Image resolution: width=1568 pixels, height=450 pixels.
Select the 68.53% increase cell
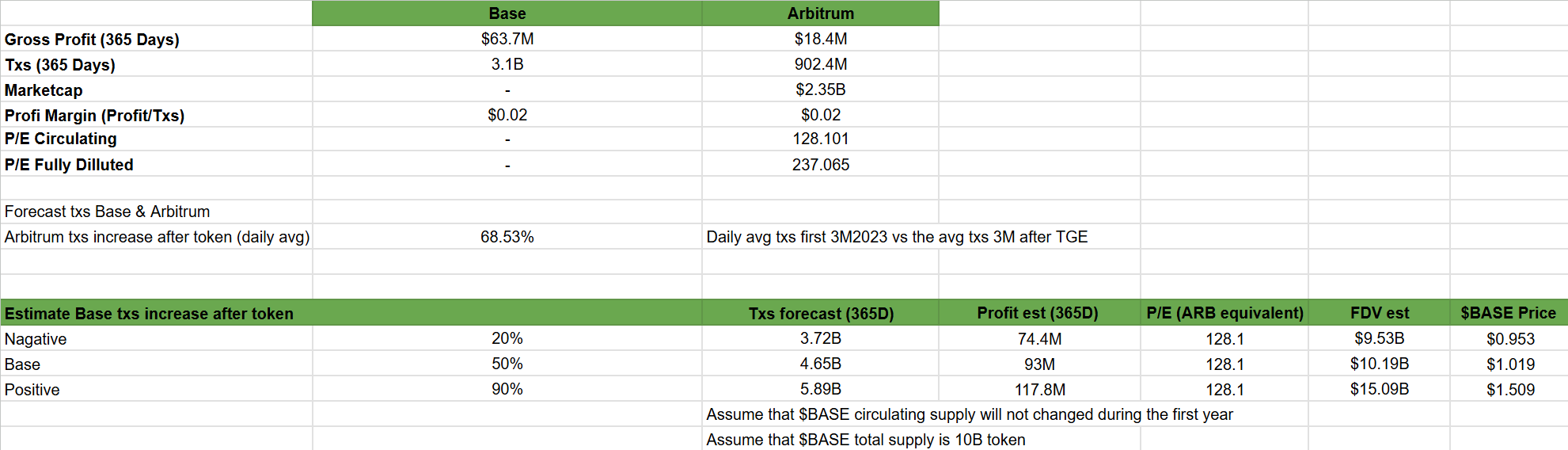[x=507, y=237]
